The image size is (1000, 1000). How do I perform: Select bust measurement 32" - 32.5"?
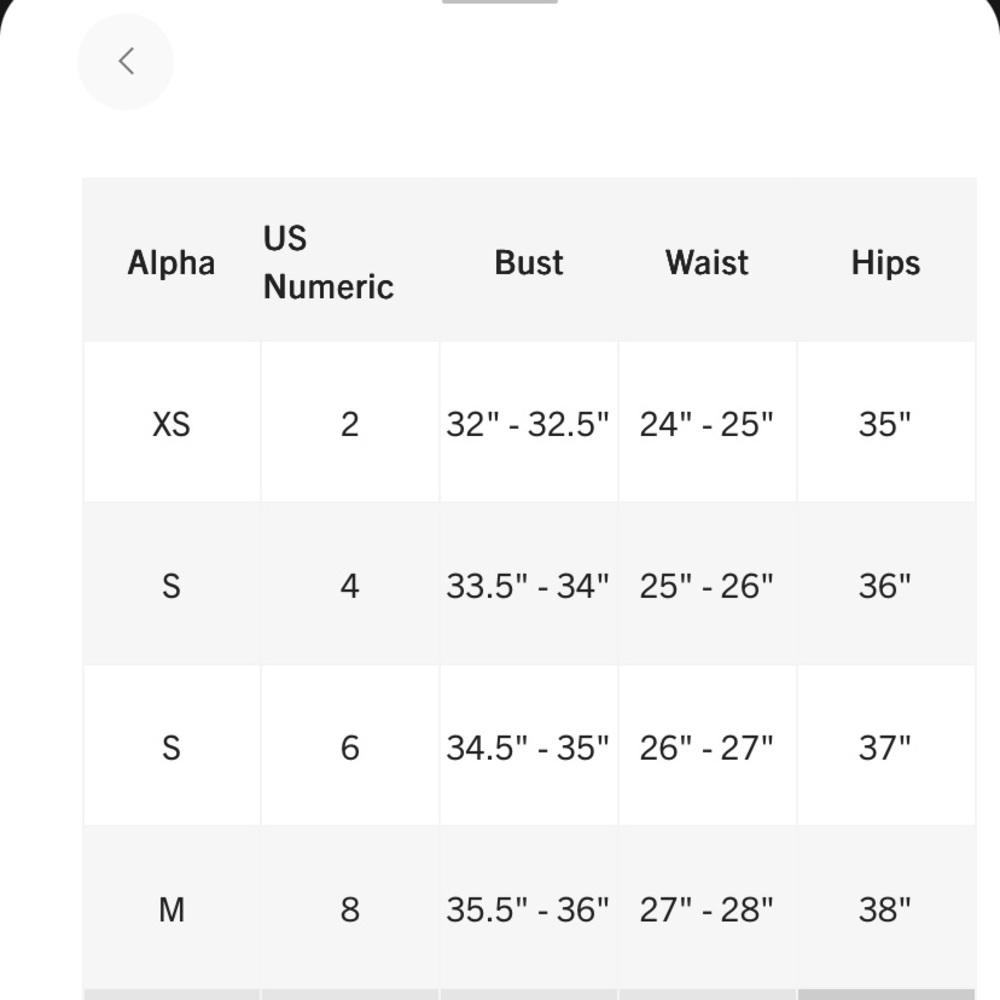click(x=528, y=424)
